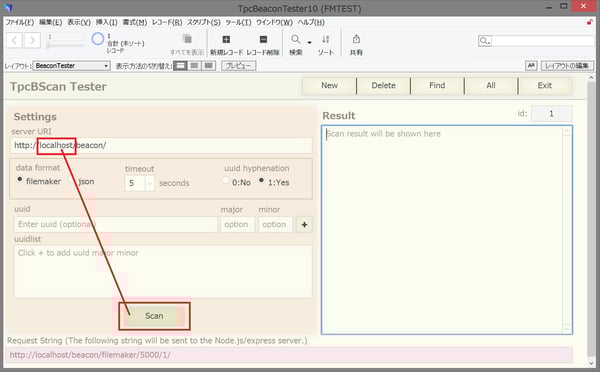Click the レイアウトの編集 button
Viewport: 600px width, 372px height.
tap(567, 66)
